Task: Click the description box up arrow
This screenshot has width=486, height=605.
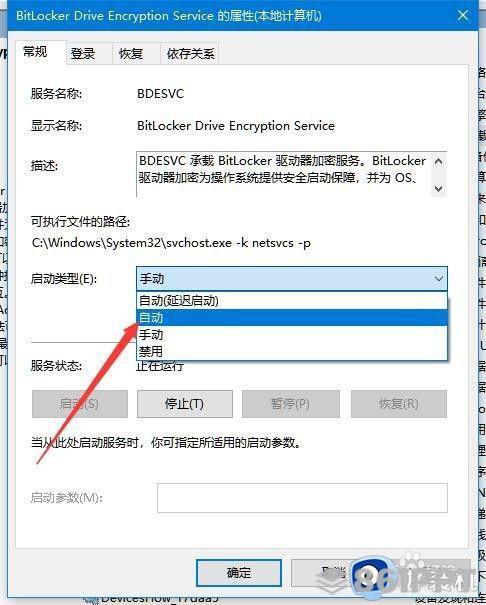Action: click(x=438, y=162)
